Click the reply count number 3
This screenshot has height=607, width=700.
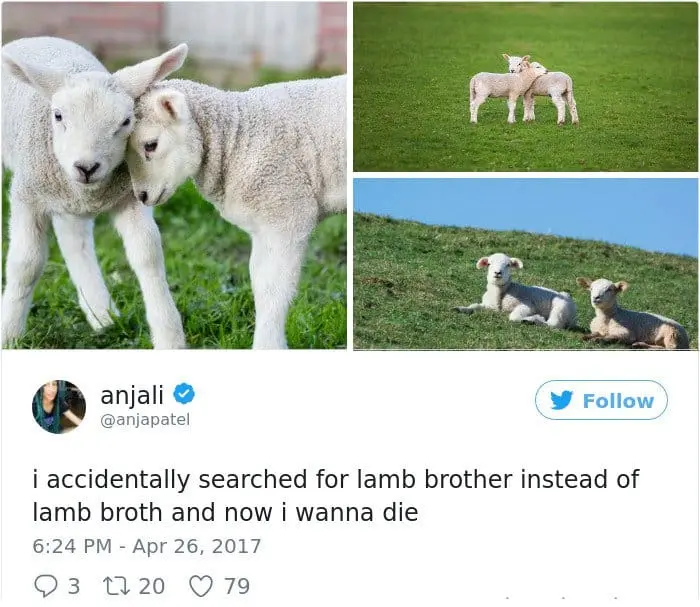pyautogui.click(x=74, y=586)
